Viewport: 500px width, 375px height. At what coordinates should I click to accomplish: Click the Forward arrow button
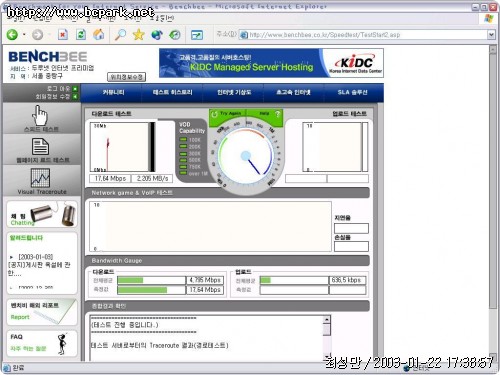(x=37, y=35)
